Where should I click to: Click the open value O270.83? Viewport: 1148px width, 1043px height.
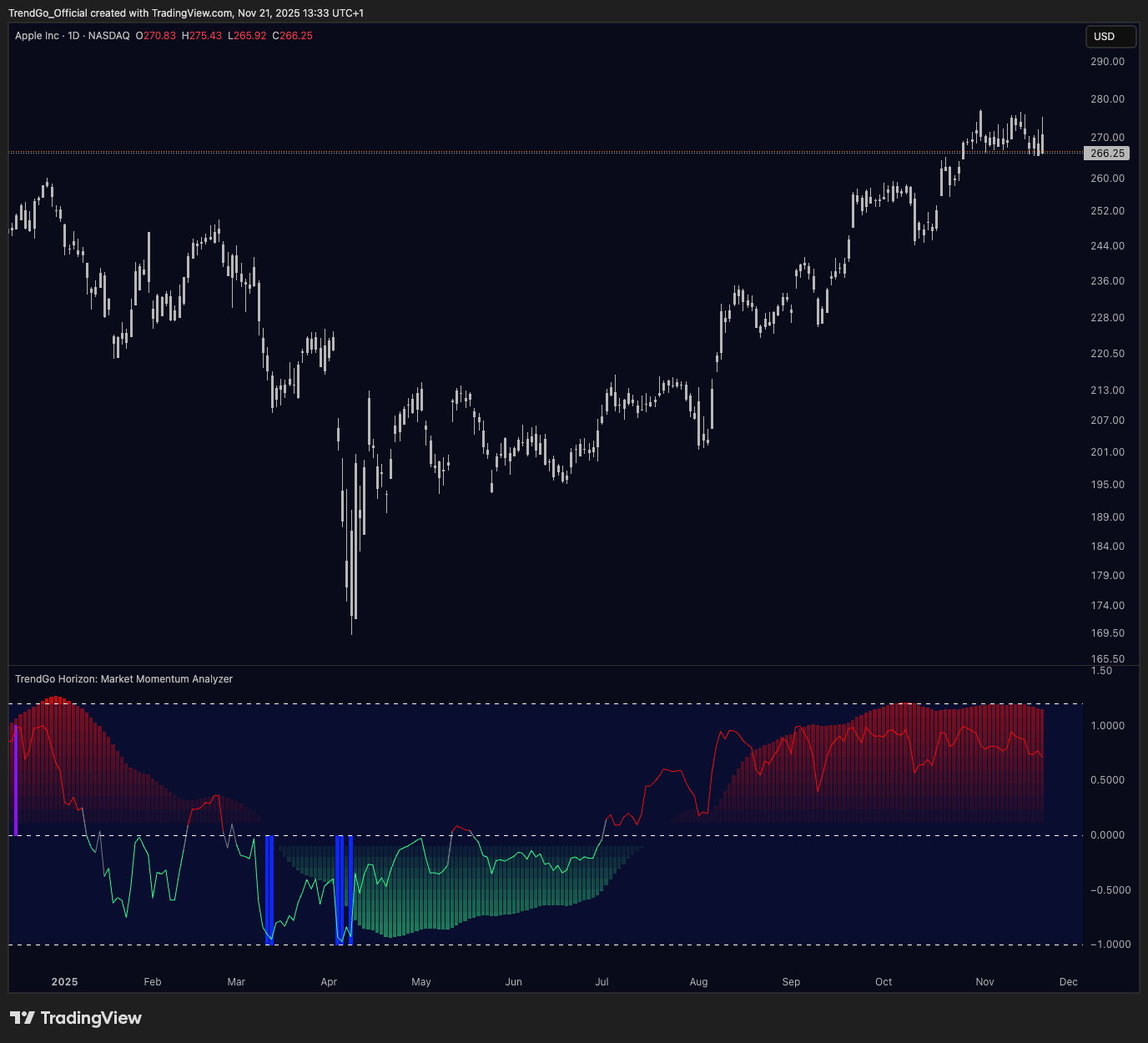click(x=156, y=36)
